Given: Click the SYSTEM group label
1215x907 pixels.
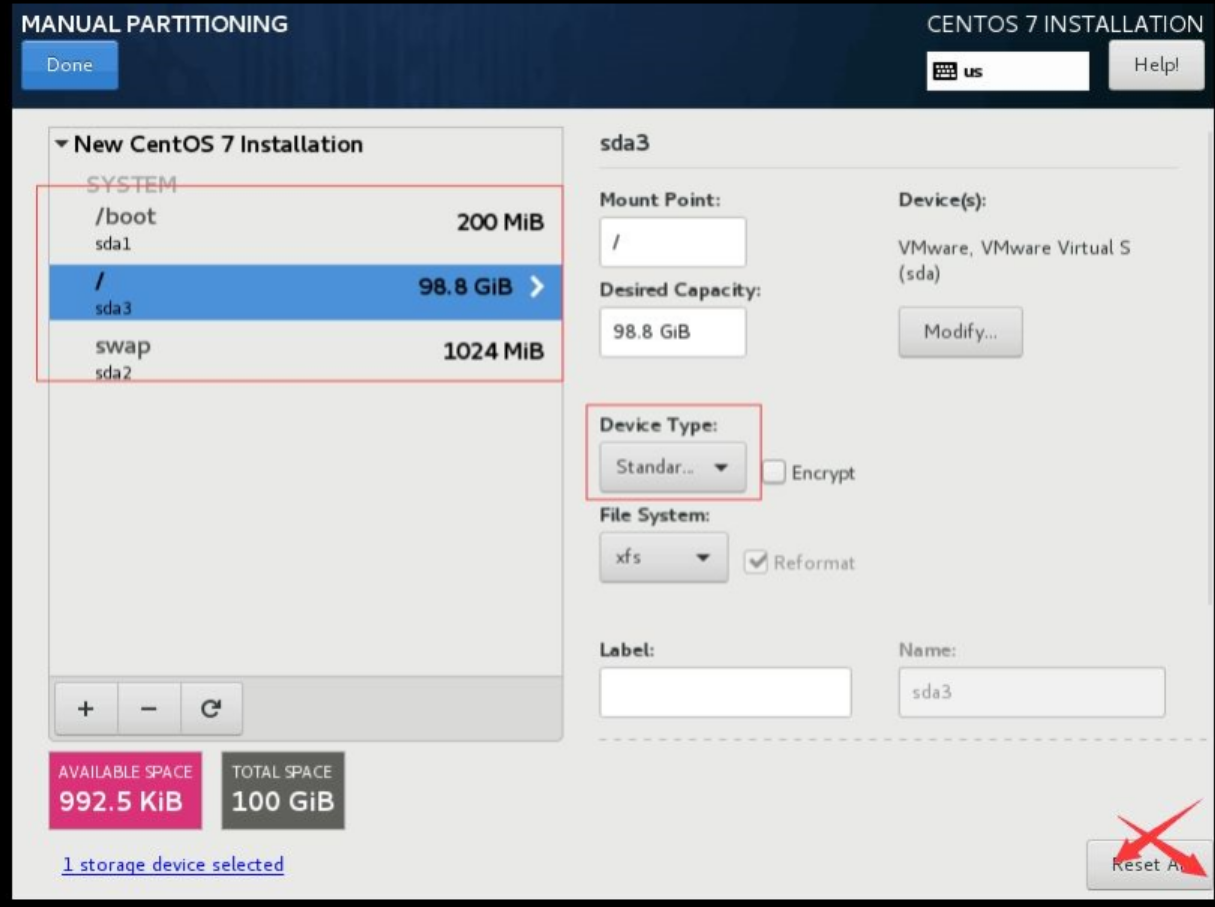Looking at the screenshot, I should click(131, 185).
